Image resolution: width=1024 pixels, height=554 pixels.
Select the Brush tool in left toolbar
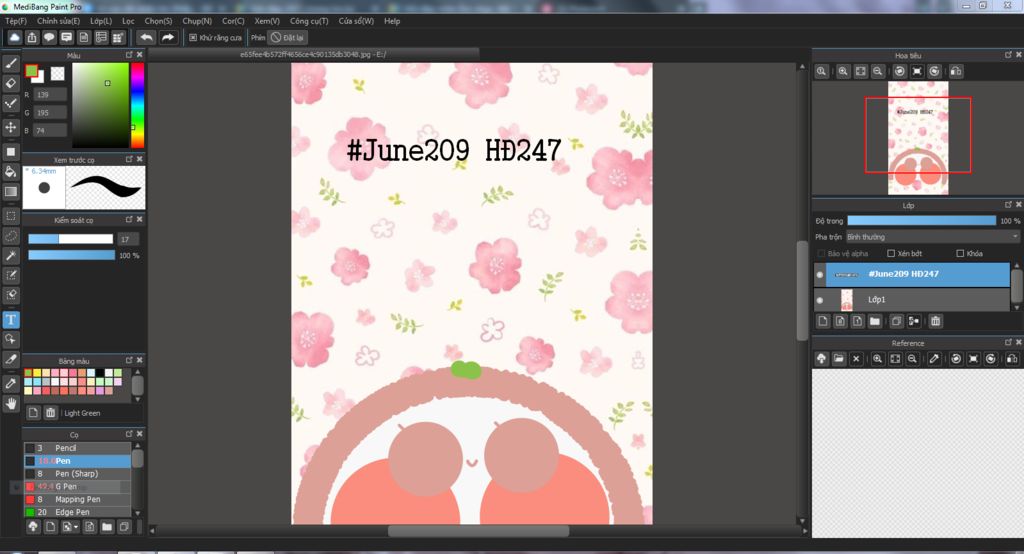(x=10, y=63)
